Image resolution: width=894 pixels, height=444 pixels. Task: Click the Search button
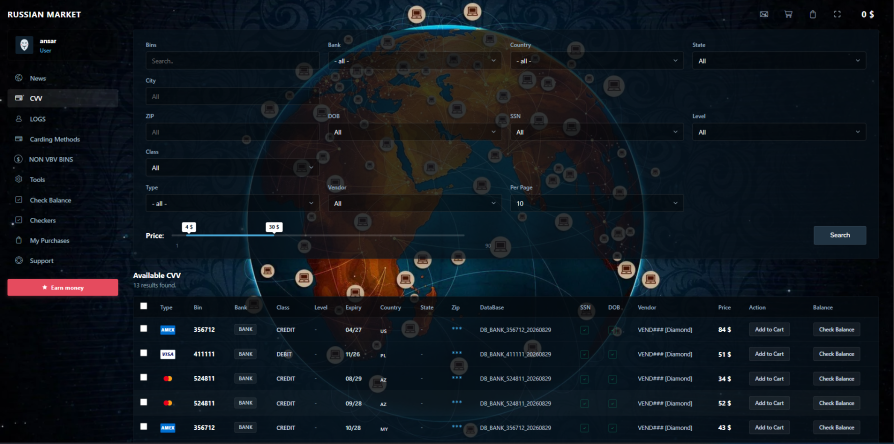tap(840, 235)
